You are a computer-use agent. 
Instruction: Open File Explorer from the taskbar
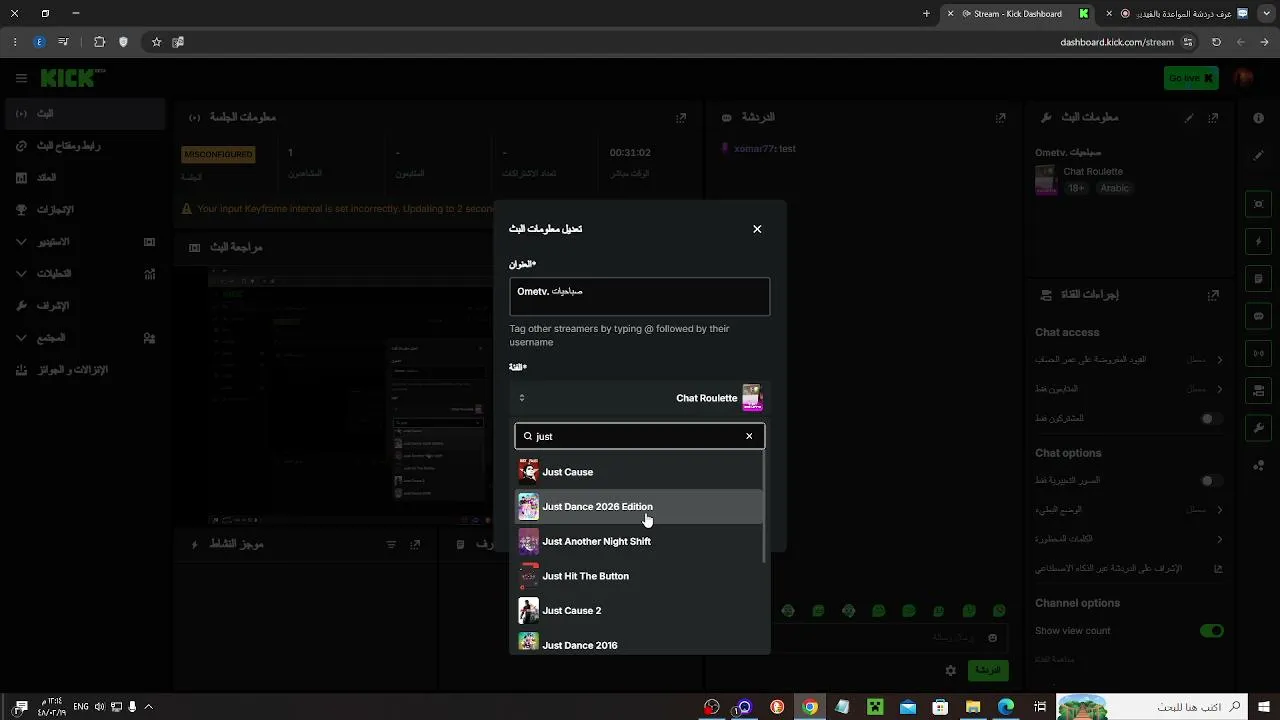point(973,707)
